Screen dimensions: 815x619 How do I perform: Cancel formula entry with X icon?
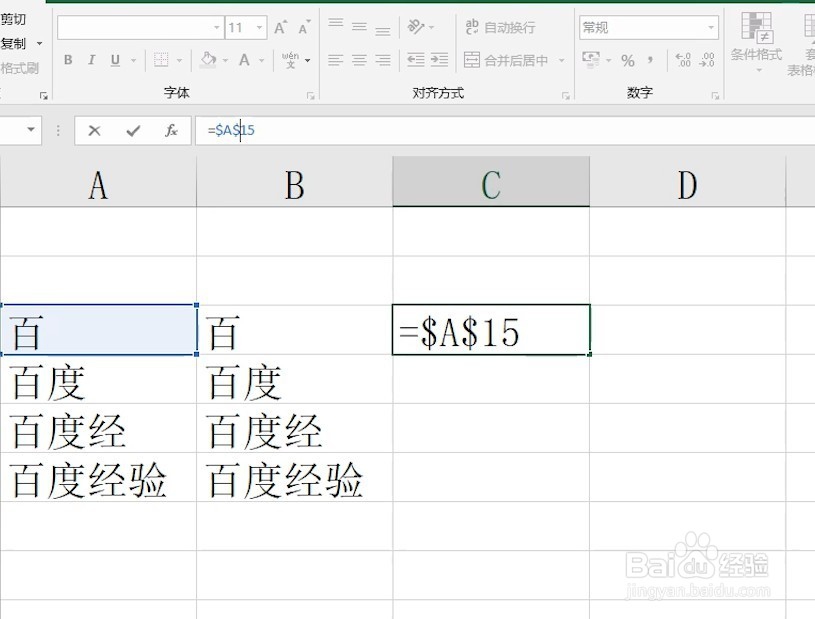click(x=94, y=130)
